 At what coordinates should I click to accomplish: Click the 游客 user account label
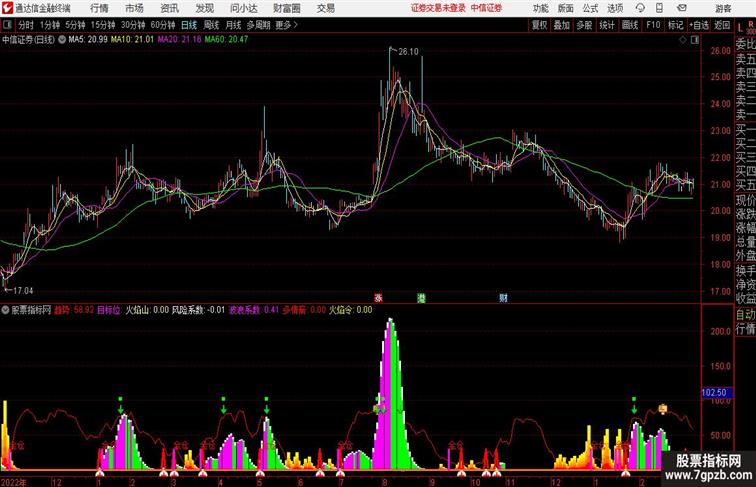(x=723, y=8)
